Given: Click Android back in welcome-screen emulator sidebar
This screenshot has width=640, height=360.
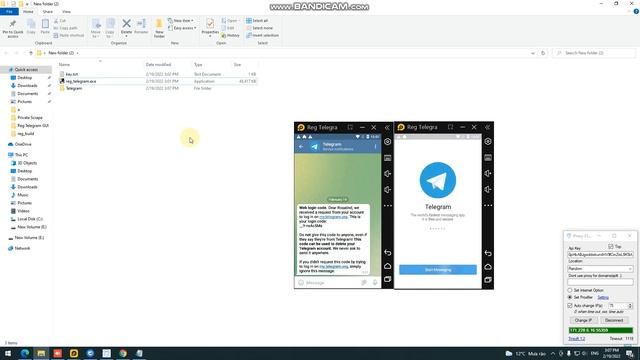Looking at the screenshot, I should coord(488,253).
